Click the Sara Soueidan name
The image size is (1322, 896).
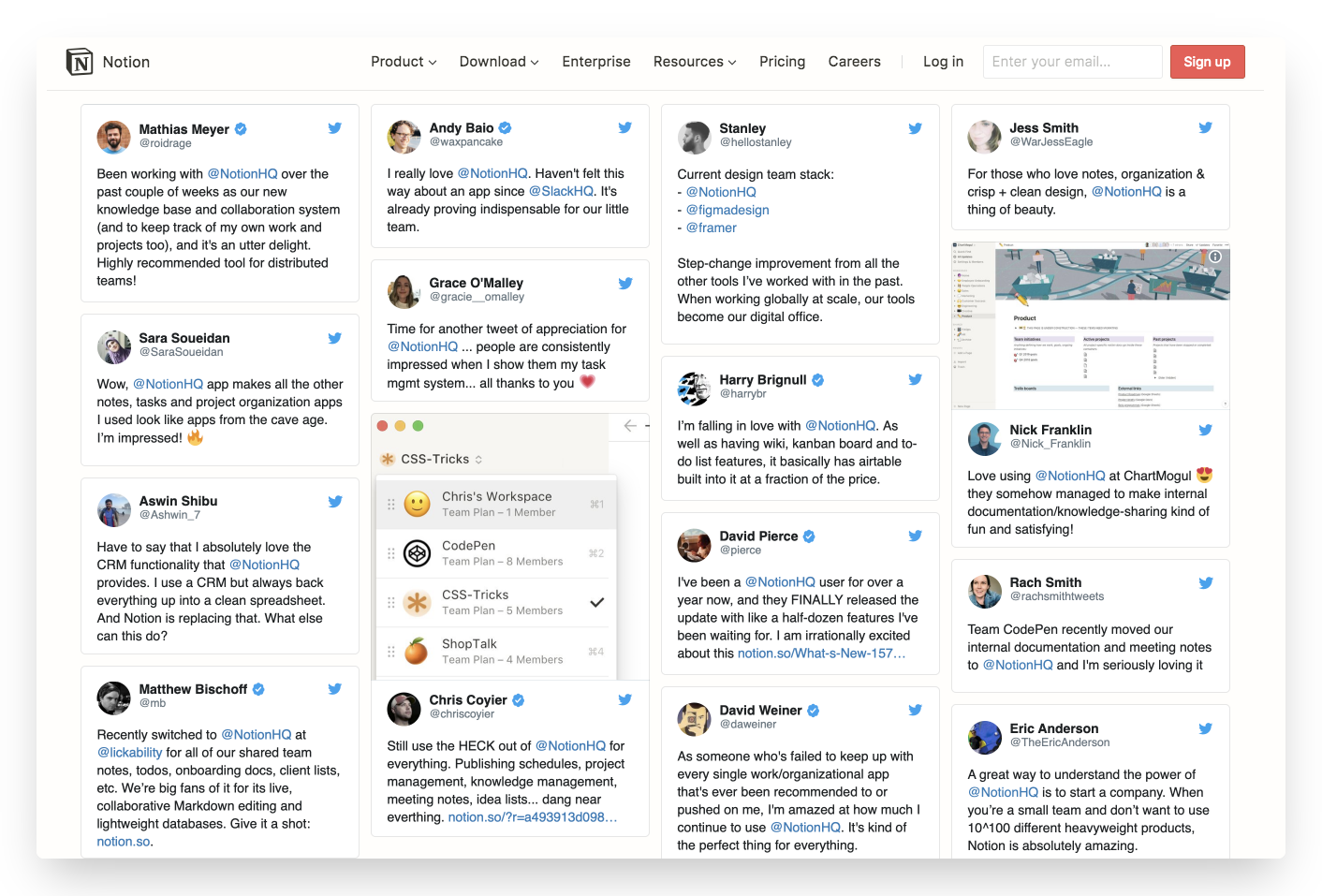pos(184,338)
